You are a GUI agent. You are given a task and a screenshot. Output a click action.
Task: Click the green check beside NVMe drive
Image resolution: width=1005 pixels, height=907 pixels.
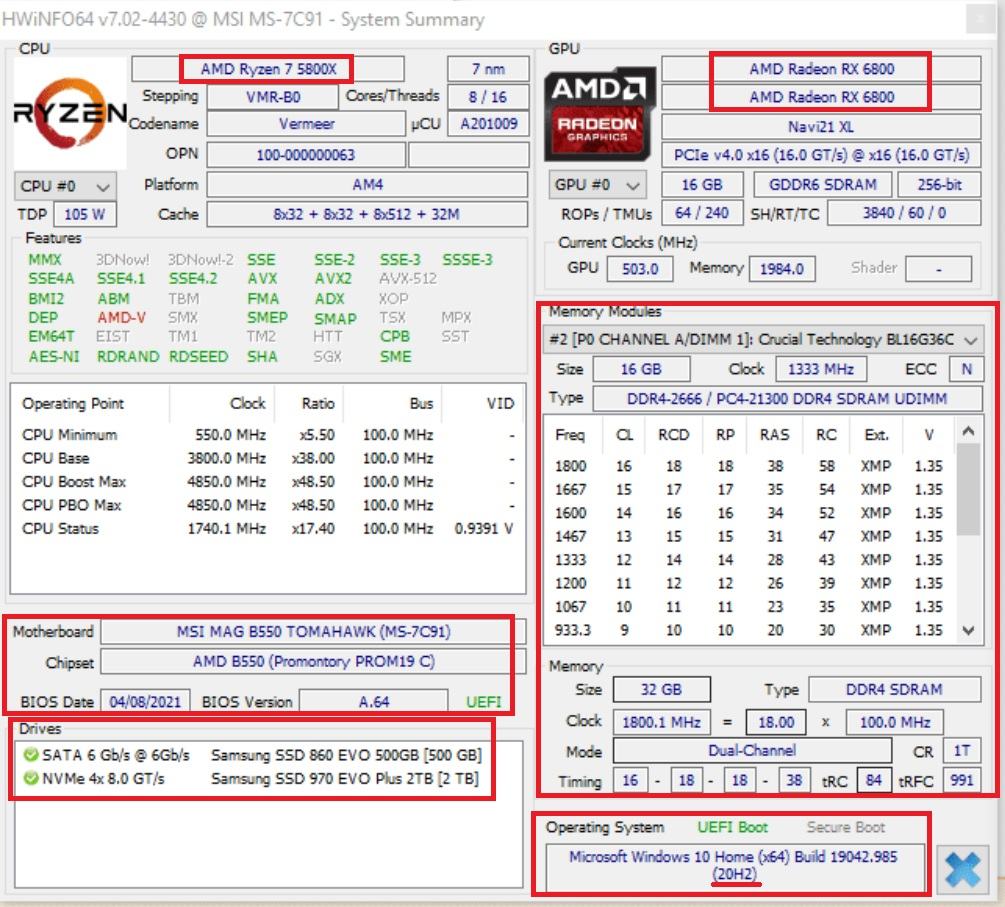pyautogui.click(x=30, y=778)
